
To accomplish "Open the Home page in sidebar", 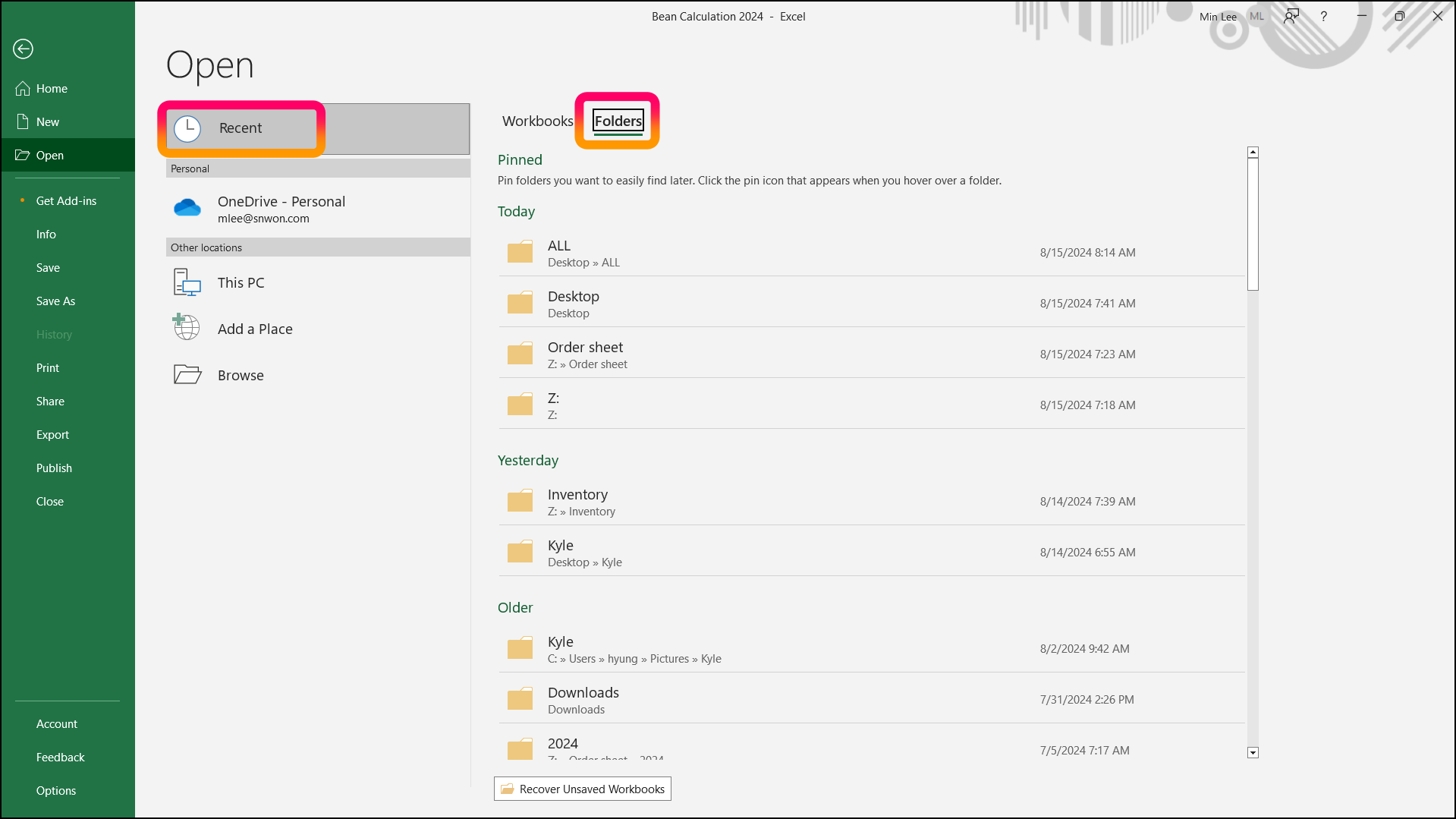I will pos(68,89).
